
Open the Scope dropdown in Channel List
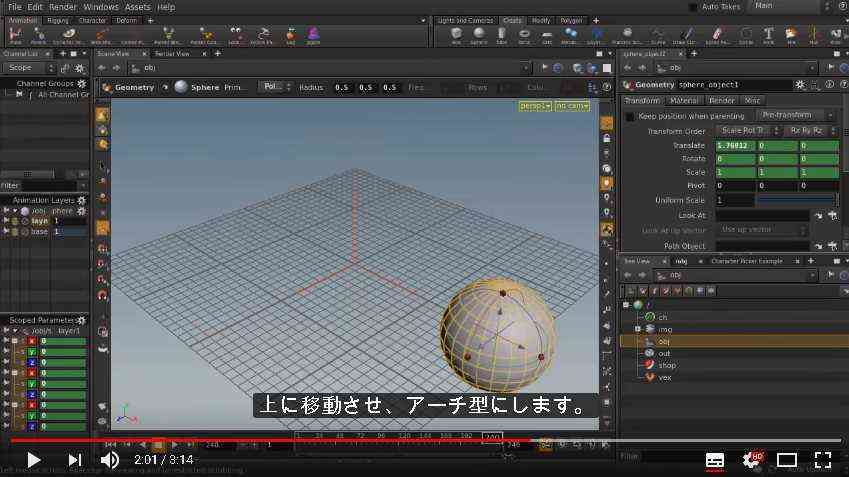tap(30, 68)
